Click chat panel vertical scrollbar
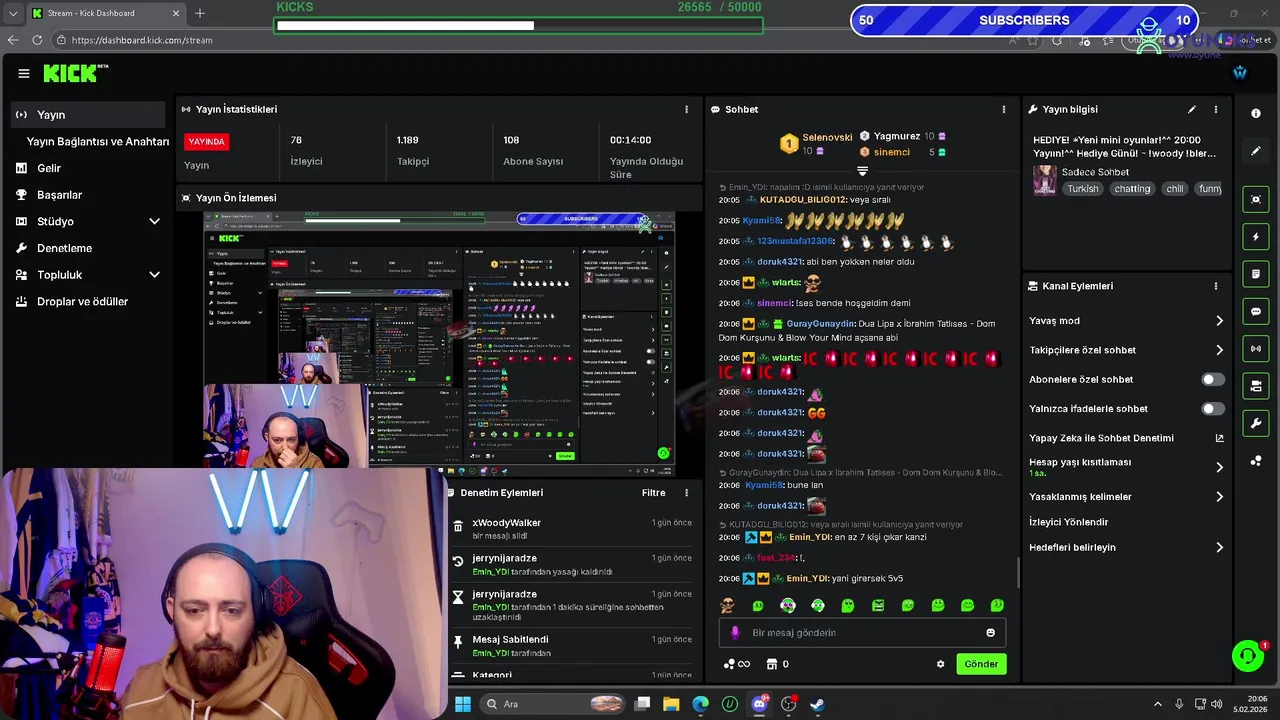Image resolution: width=1280 pixels, height=720 pixels. click(x=1018, y=573)
